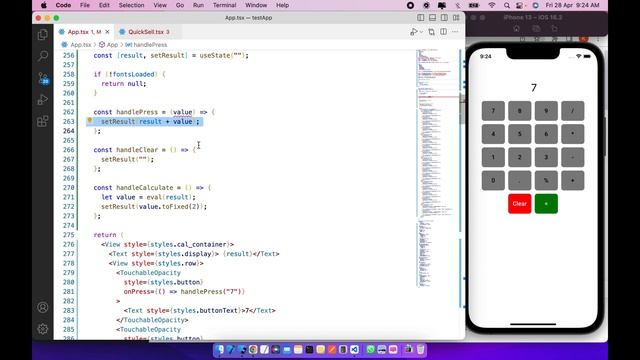Click the date and time in the menu bar
The width and height of the screenshot is (640, 360).
coord(572,5)
